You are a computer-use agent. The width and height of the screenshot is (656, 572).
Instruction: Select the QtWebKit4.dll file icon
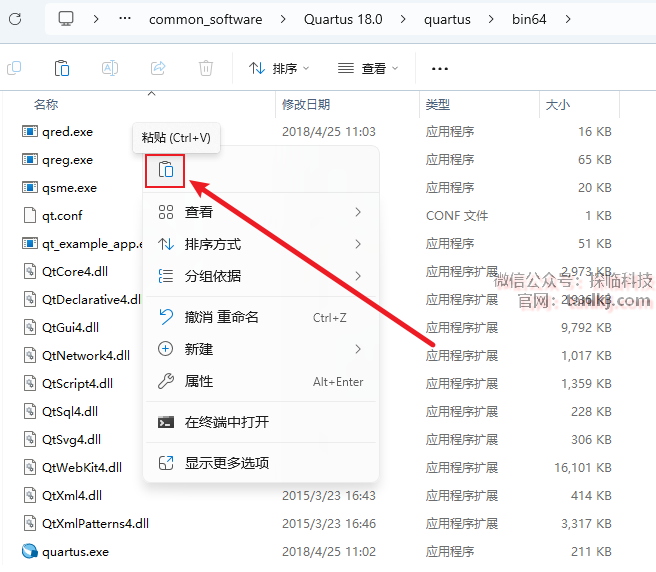(30, 467)
